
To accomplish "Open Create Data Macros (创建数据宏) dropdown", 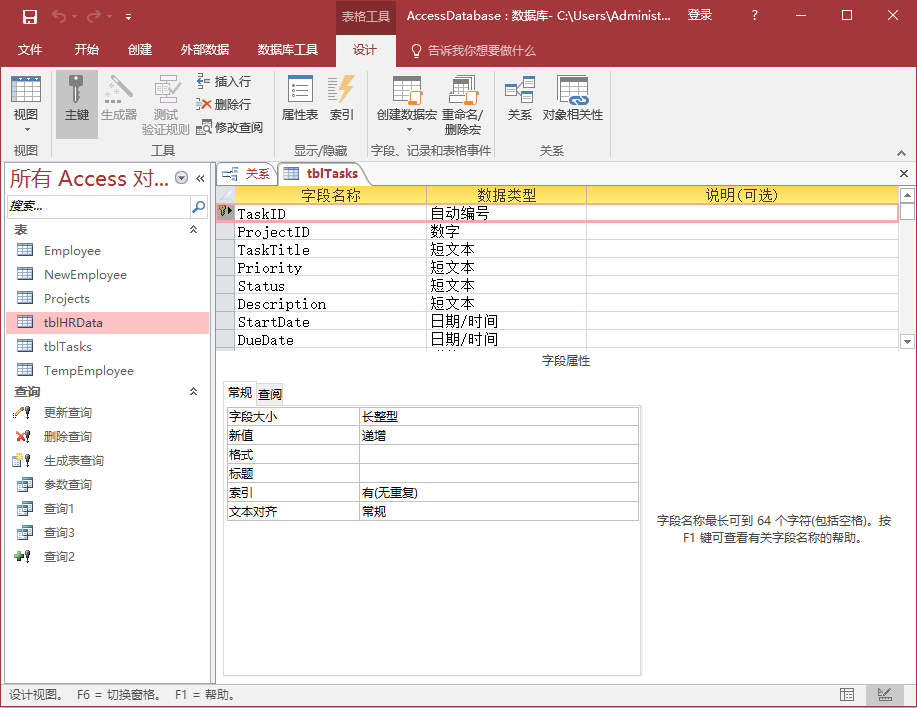I will pyautogui.click(x=407, y=129).
